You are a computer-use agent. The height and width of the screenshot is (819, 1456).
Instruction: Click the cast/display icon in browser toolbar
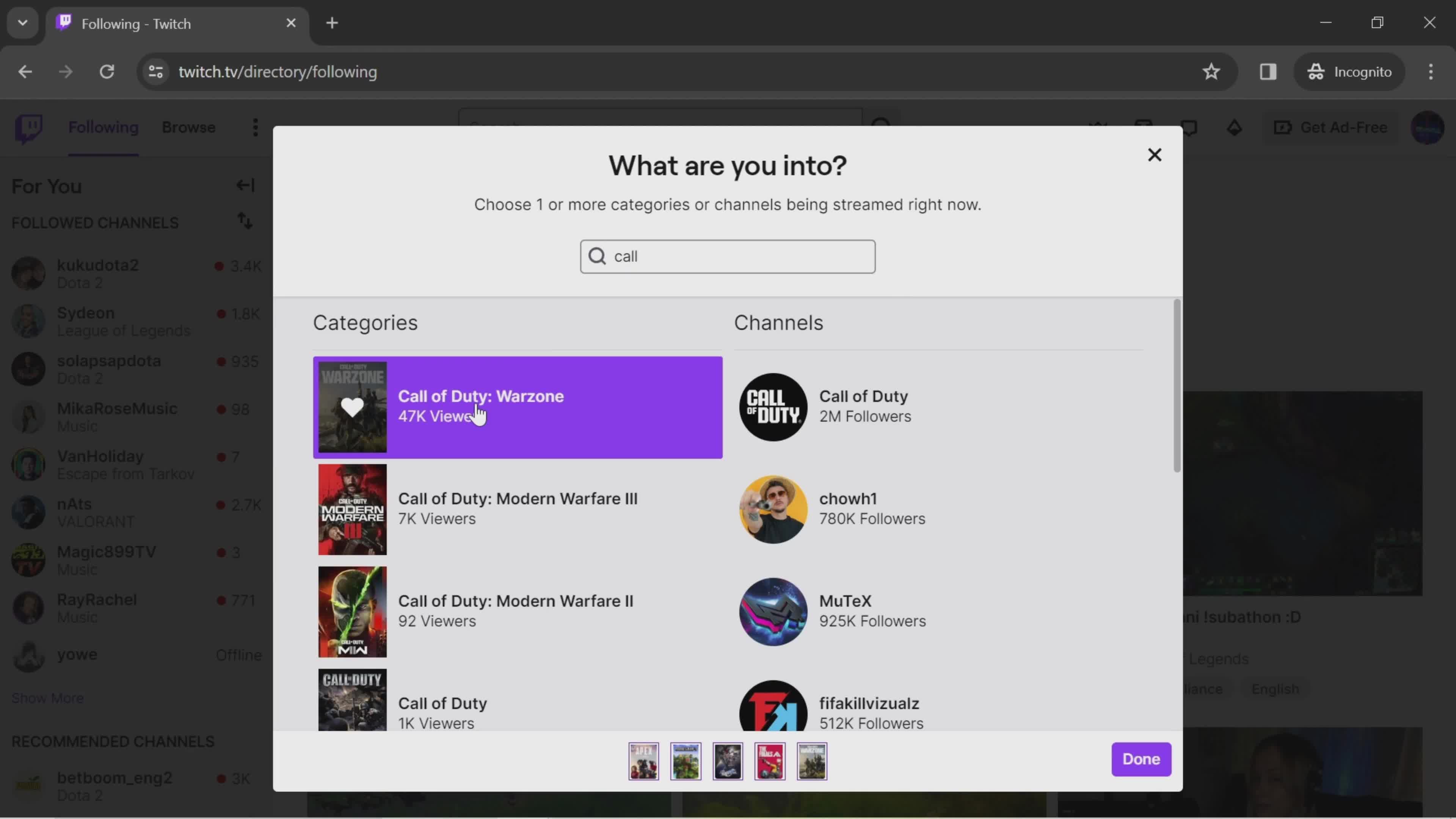(x=1268, y=71)
